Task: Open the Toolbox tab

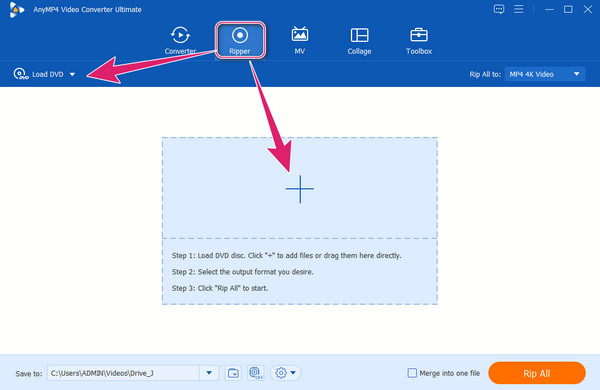Action: (x=419, y=40)
